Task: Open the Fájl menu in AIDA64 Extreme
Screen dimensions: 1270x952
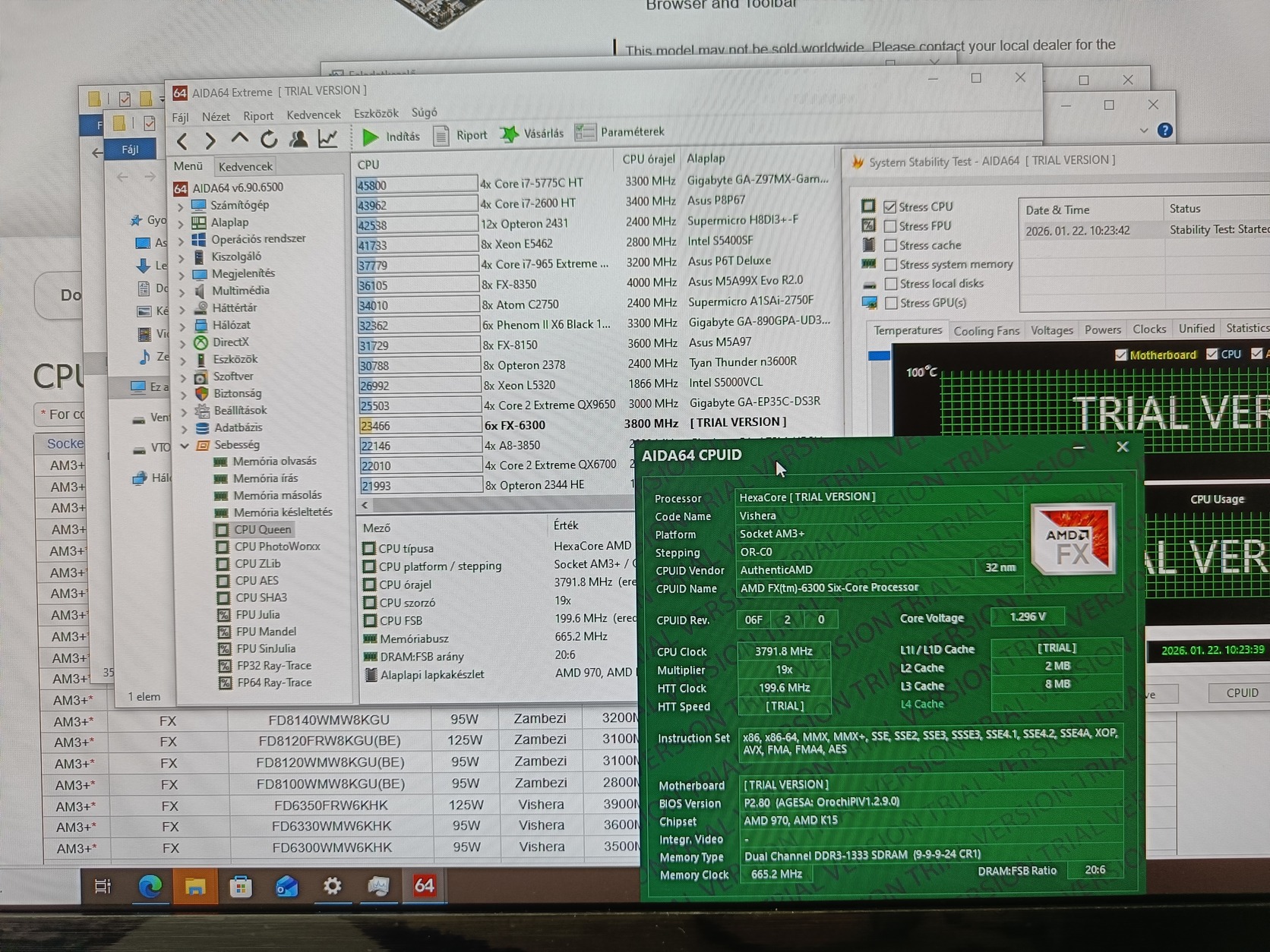Action: [x=180, y=118]
